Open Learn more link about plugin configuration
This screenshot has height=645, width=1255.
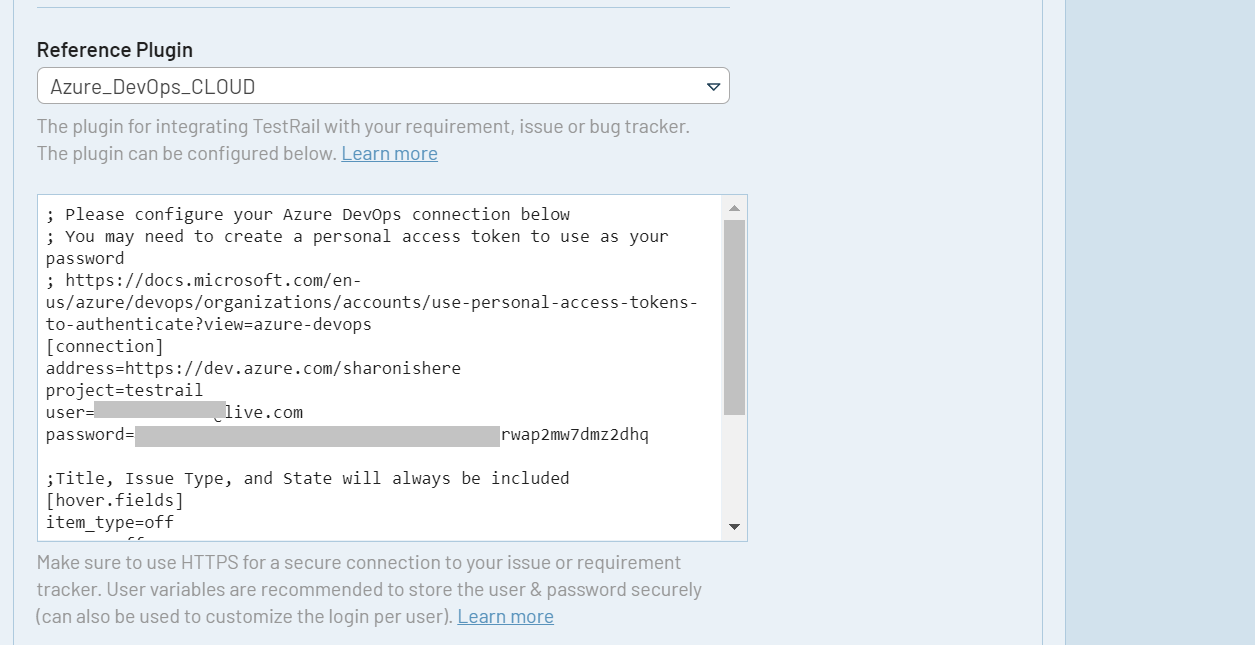tap(389, 153)
